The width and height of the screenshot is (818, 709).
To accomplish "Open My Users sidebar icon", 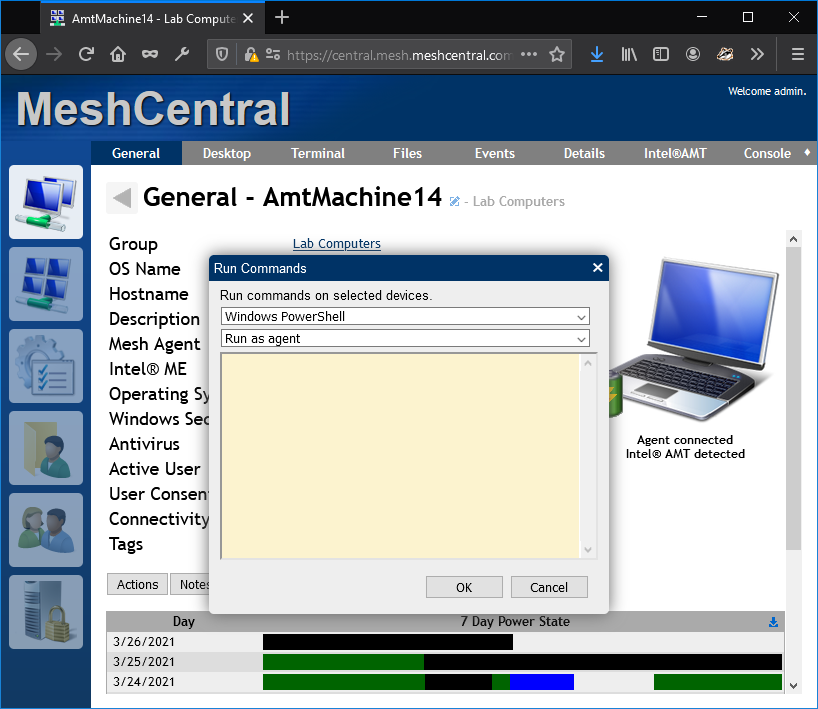I will (46, 530).
